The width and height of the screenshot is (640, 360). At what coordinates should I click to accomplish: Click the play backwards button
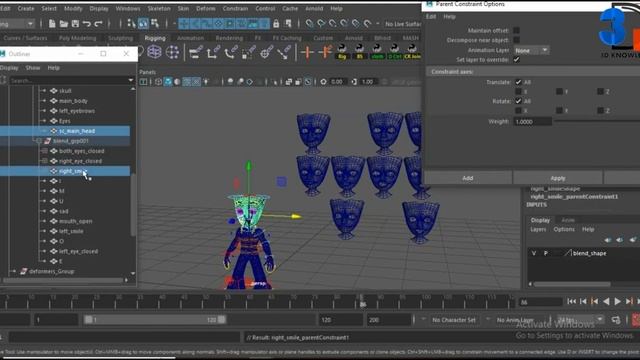click(x=606, y=301)
